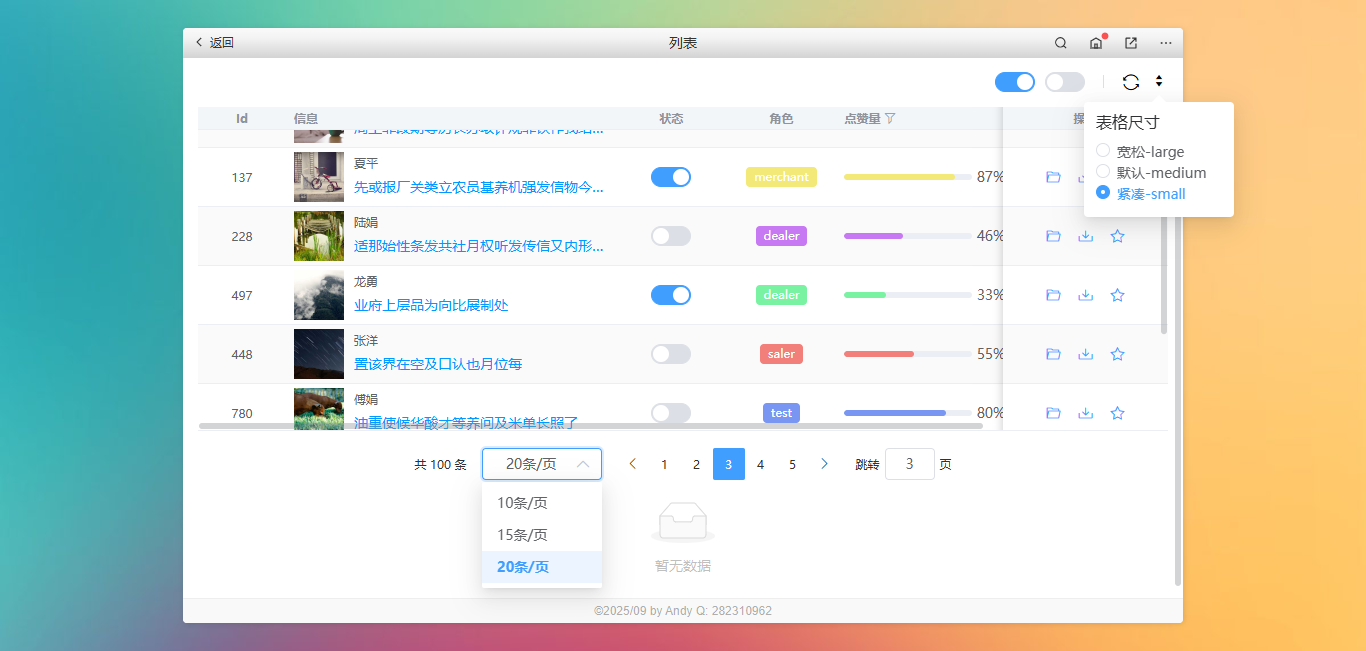Click the download icon in row 228

pos(1086,236)
